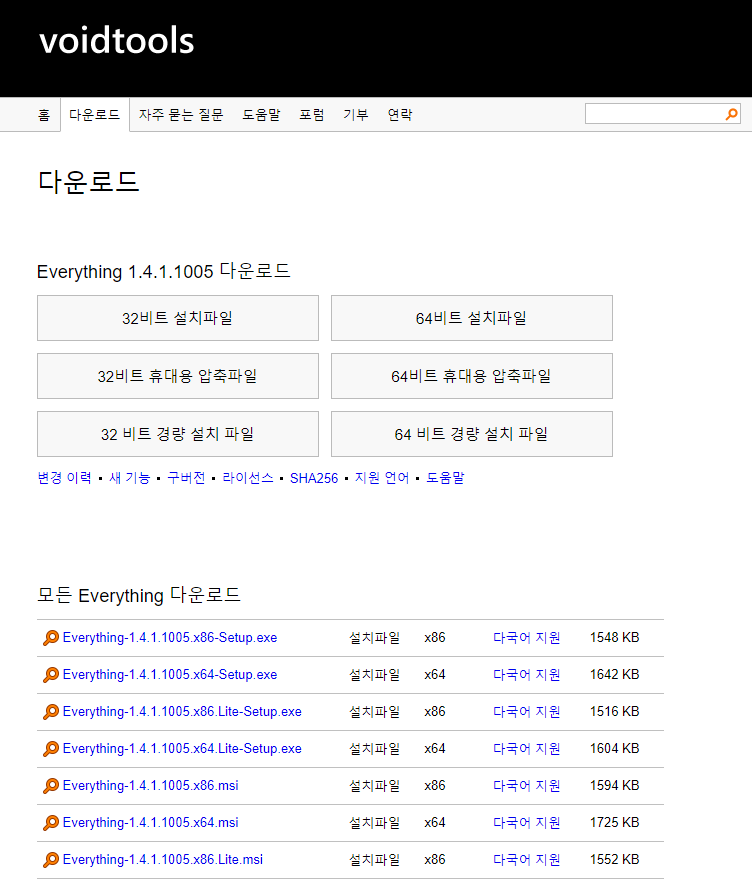
Task: Click icon beside Everything-1.4.1.1005.x86.Lite.msi
Action: click(51, 860)
